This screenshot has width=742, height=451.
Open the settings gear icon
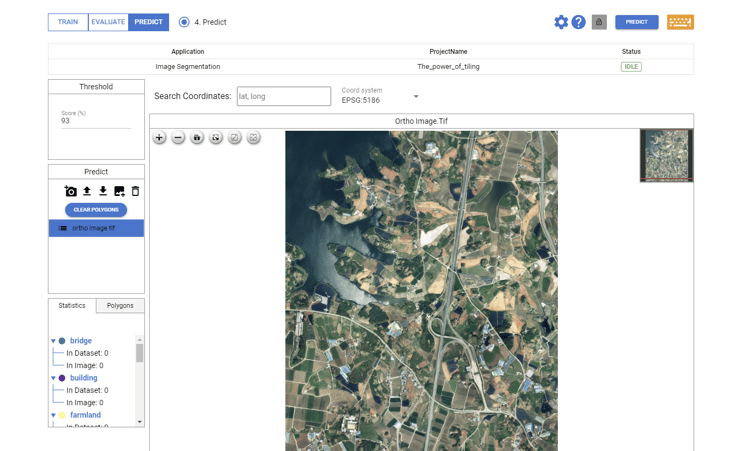pyautogui.click(x=561, y=22)
